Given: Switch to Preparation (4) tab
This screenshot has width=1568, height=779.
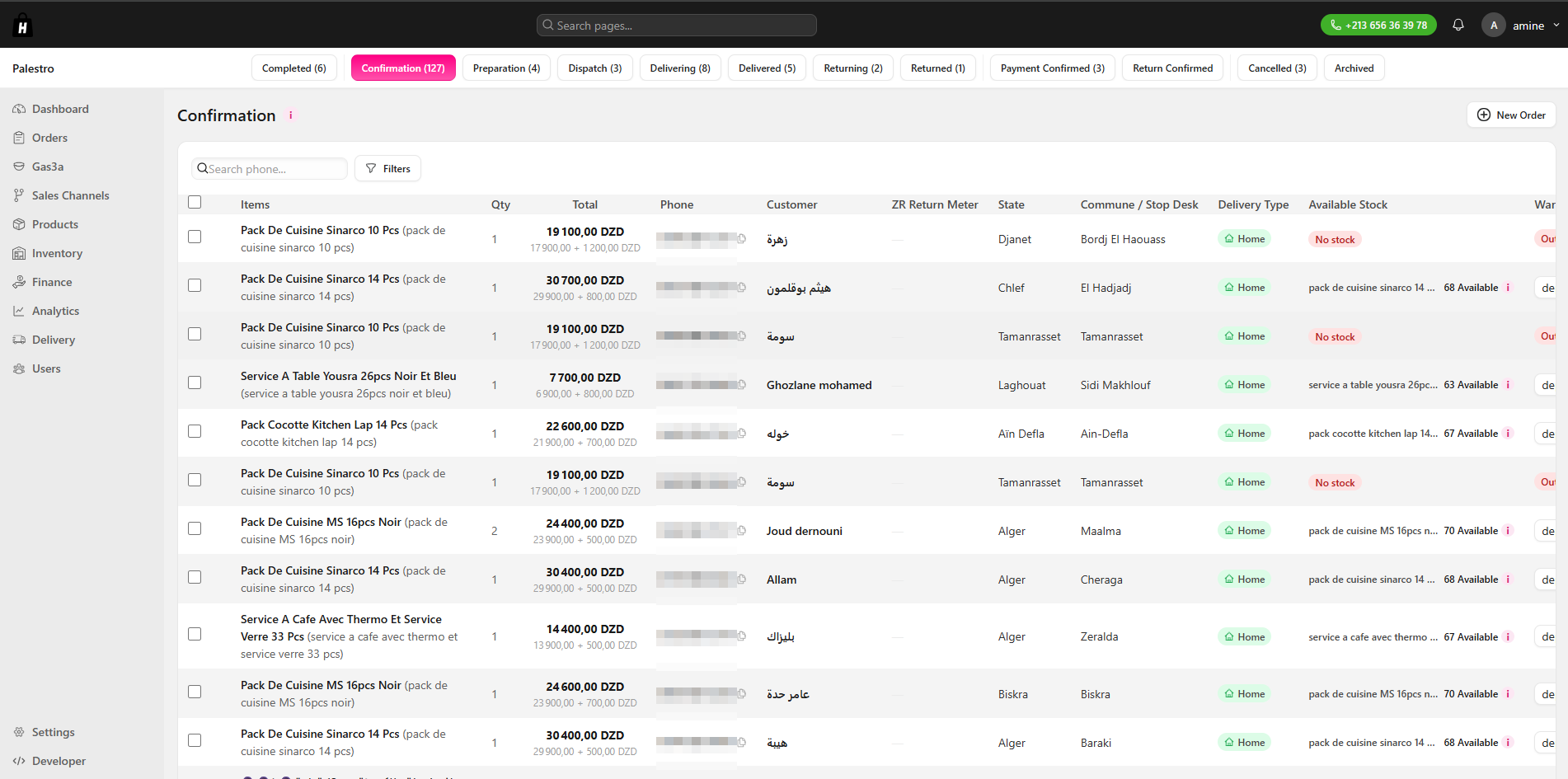Looking at the screenshot, I should [506, 68].
